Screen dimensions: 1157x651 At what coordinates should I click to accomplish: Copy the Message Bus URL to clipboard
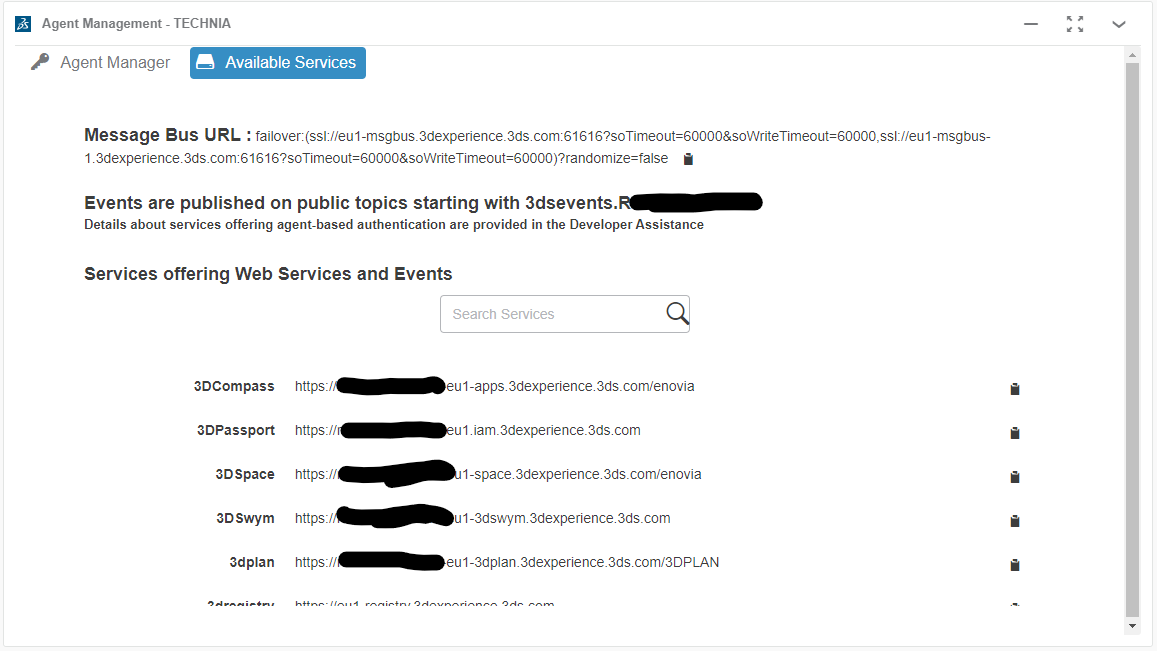(688, 159)
